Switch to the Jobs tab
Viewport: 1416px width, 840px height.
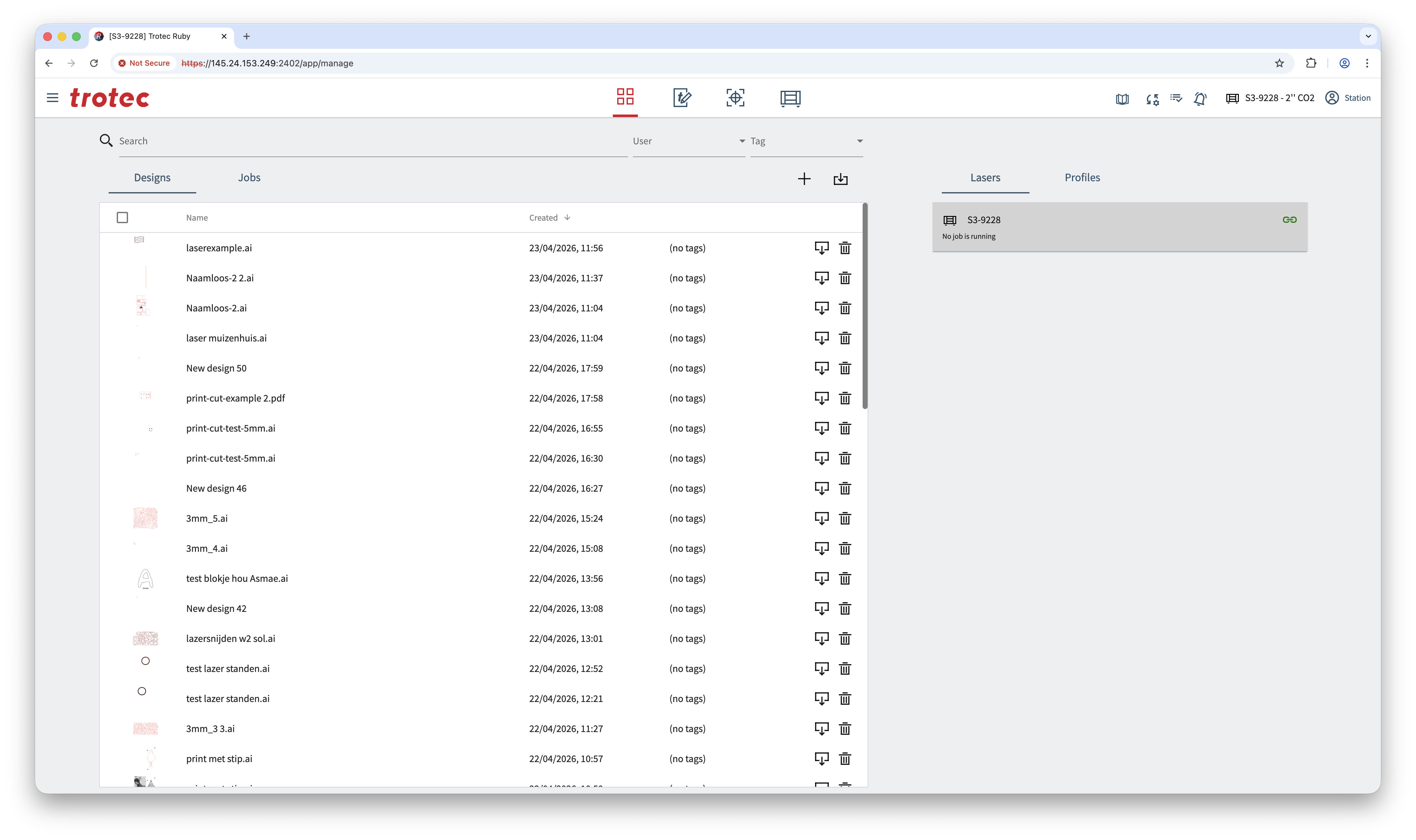[249, 178]
